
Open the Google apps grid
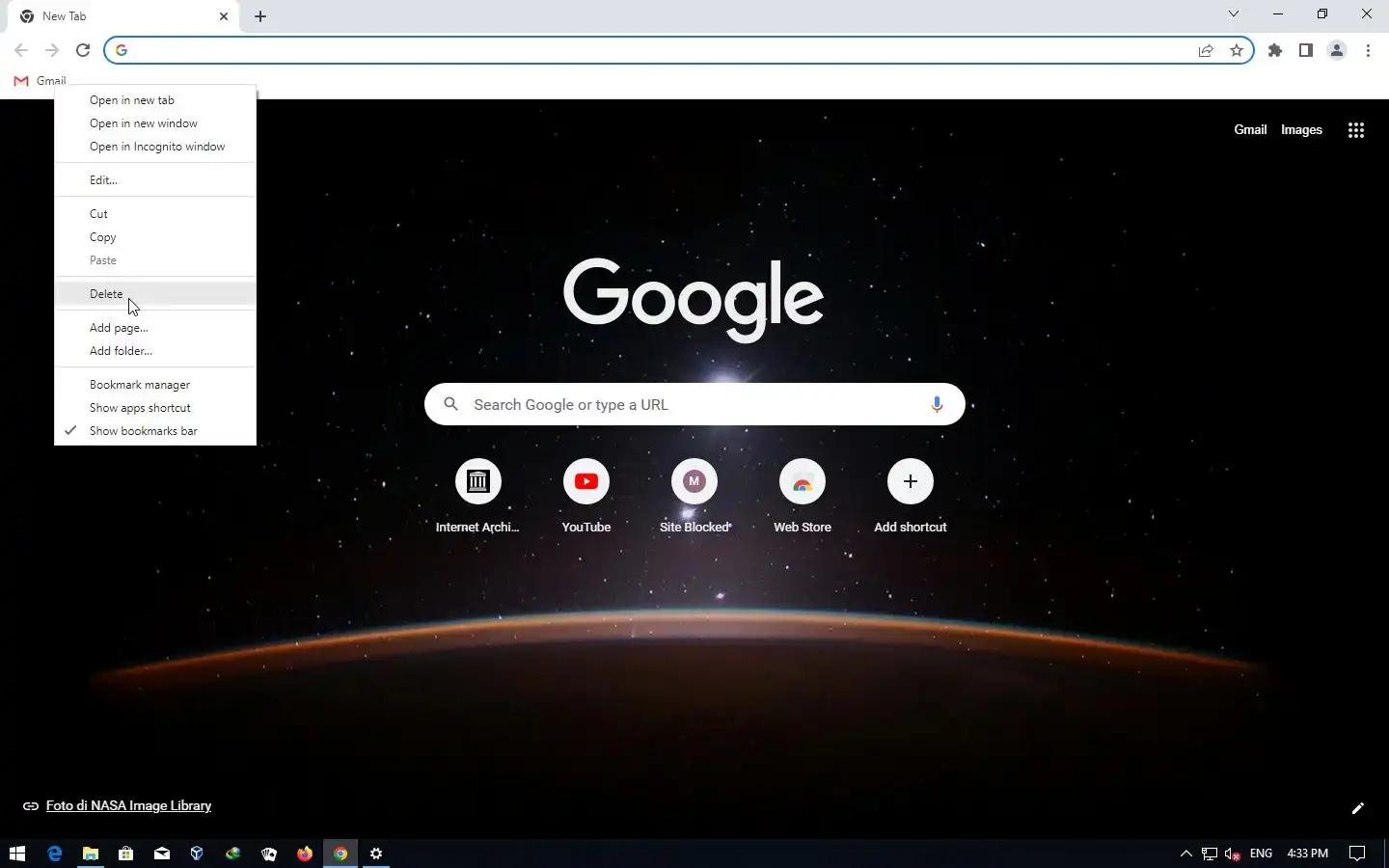(1355, 130)
